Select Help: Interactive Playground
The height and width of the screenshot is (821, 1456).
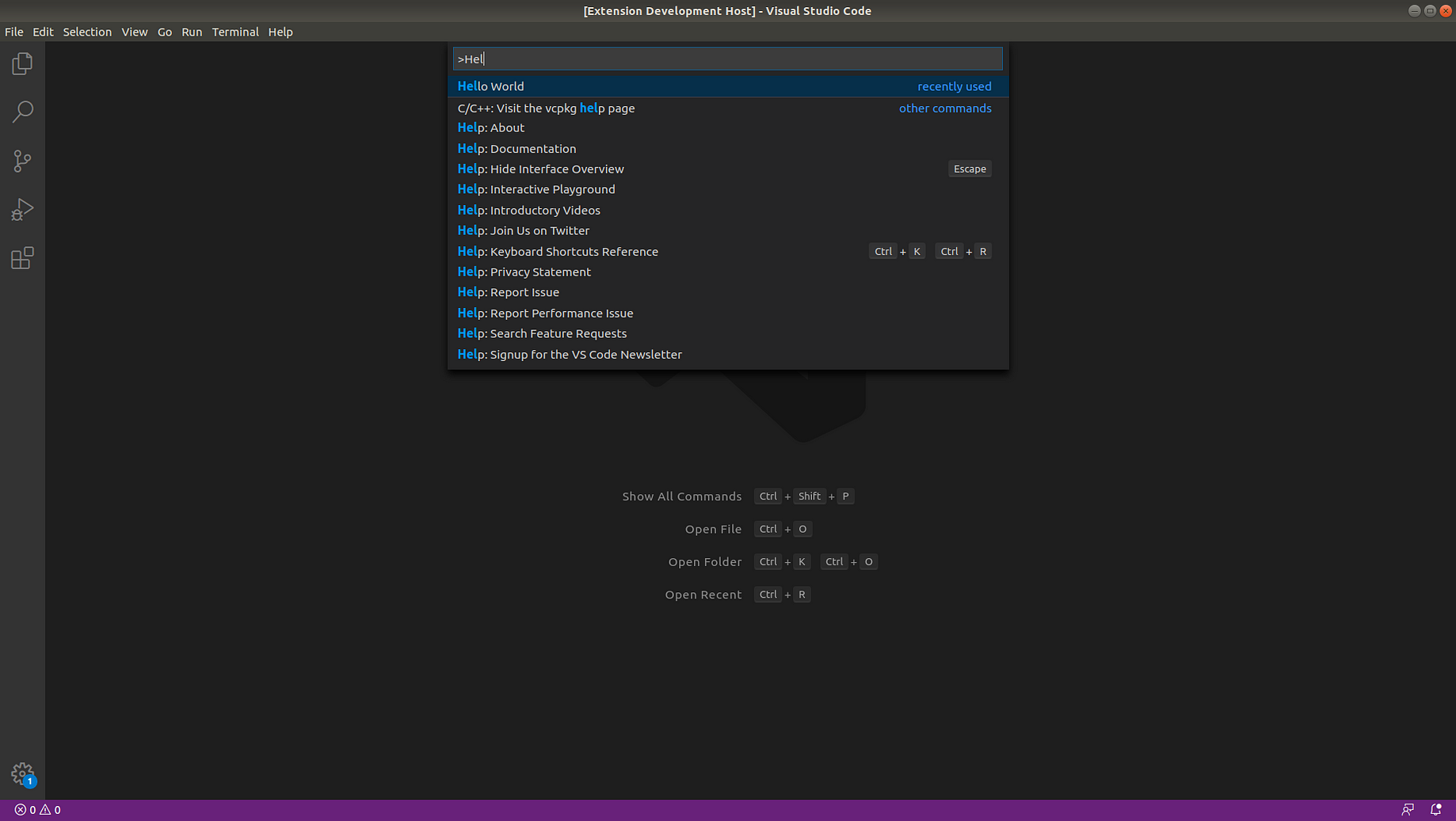point(728,189)
